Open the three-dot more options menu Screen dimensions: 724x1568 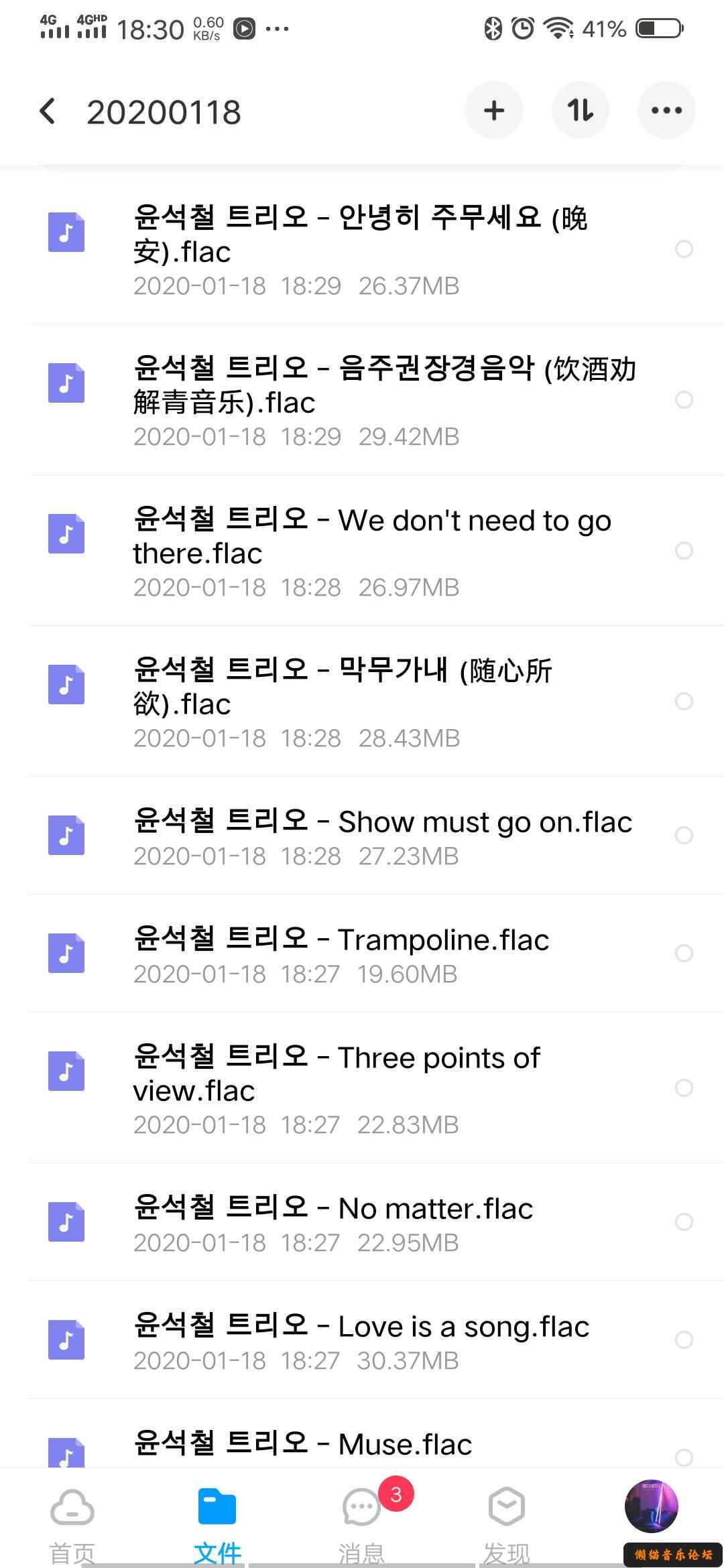click(666, 111)
